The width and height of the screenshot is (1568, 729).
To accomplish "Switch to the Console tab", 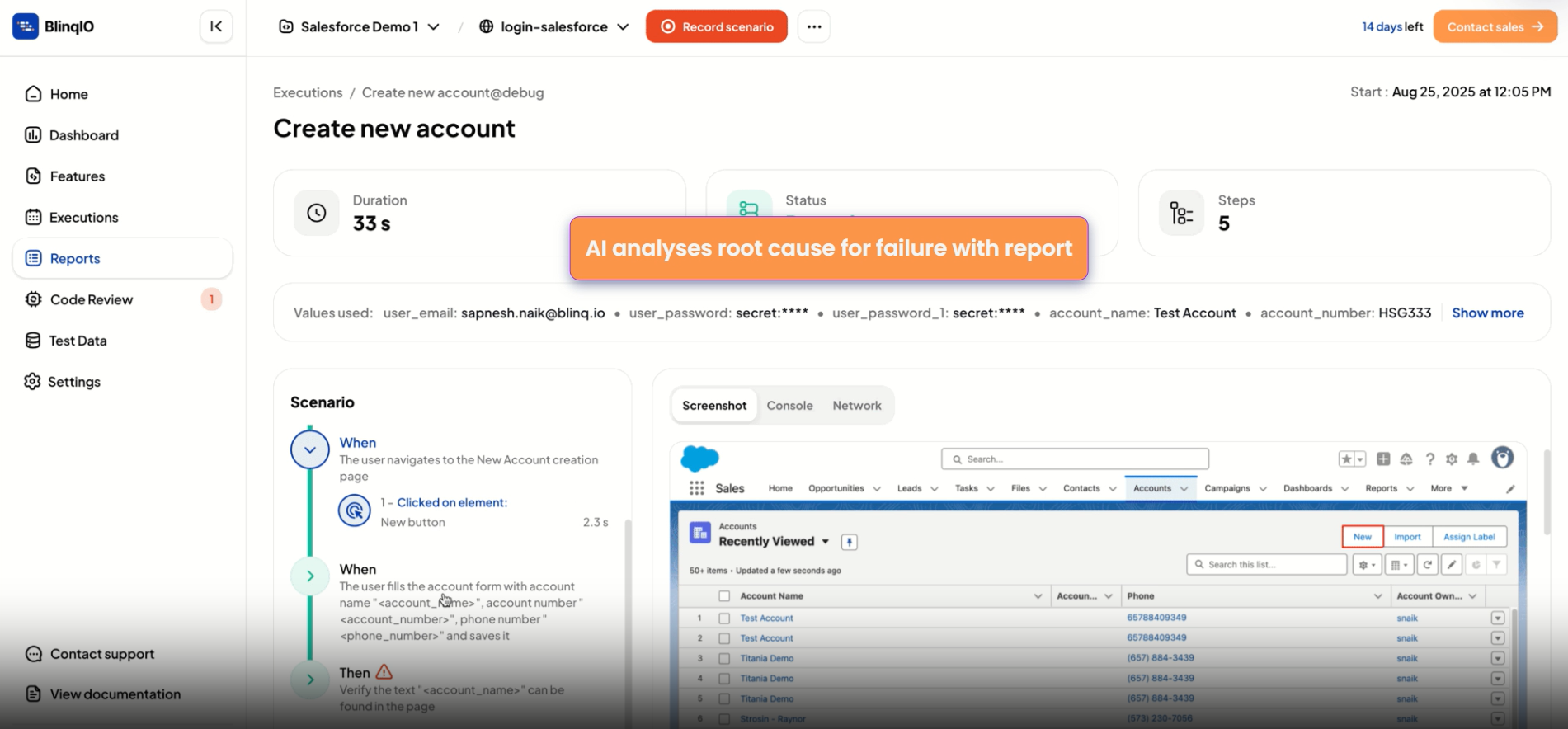I will point(789,406).
